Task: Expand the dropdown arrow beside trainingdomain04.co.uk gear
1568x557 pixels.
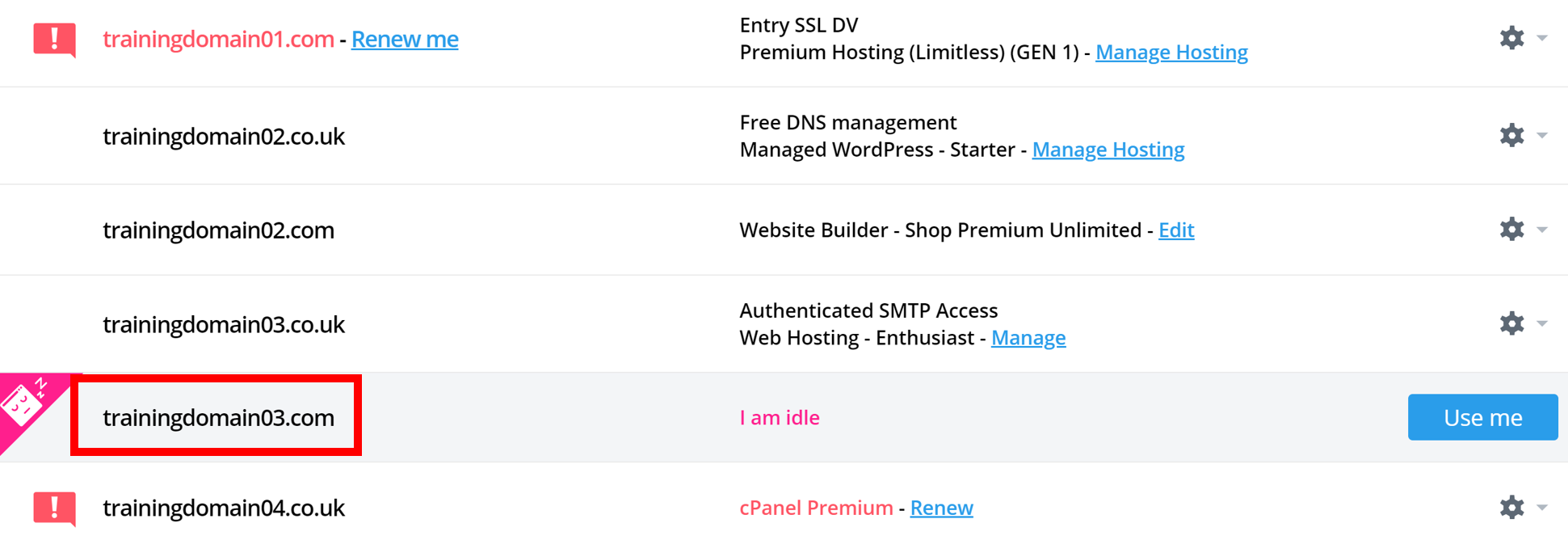Action: (1543, 508)
